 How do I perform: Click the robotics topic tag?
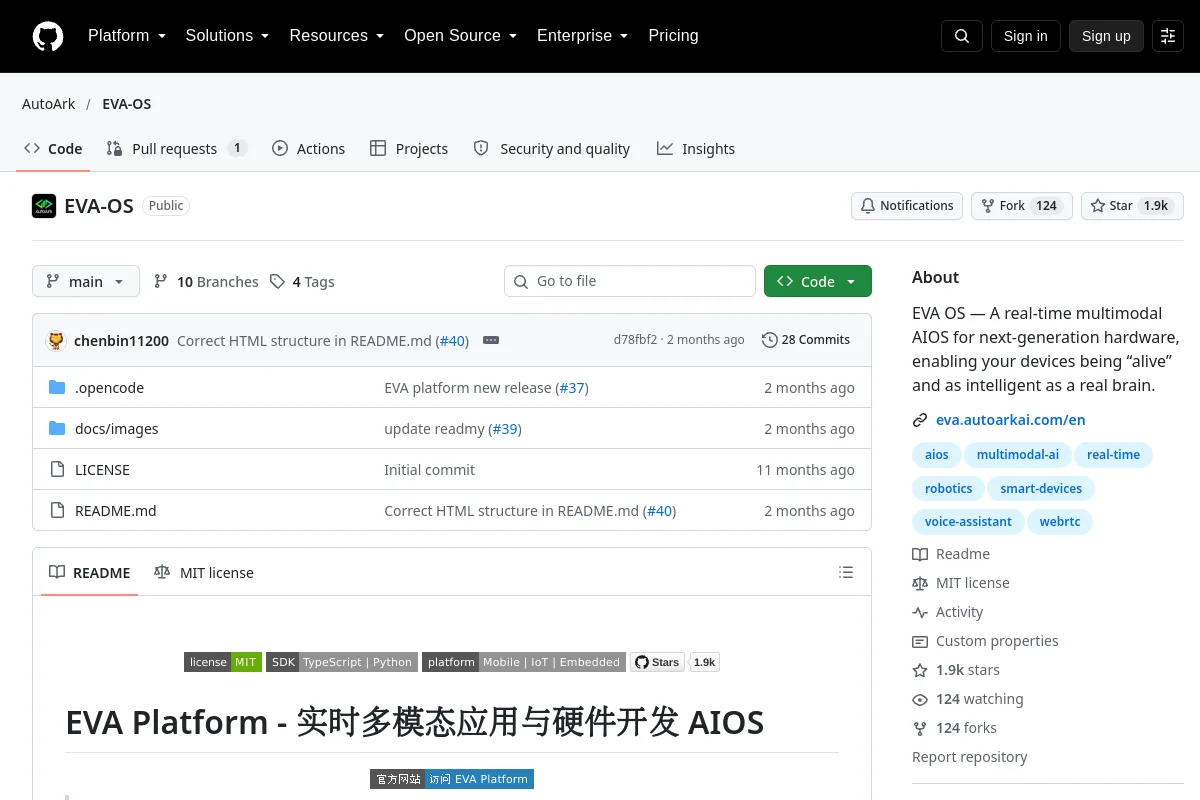[x=949, y=489]
